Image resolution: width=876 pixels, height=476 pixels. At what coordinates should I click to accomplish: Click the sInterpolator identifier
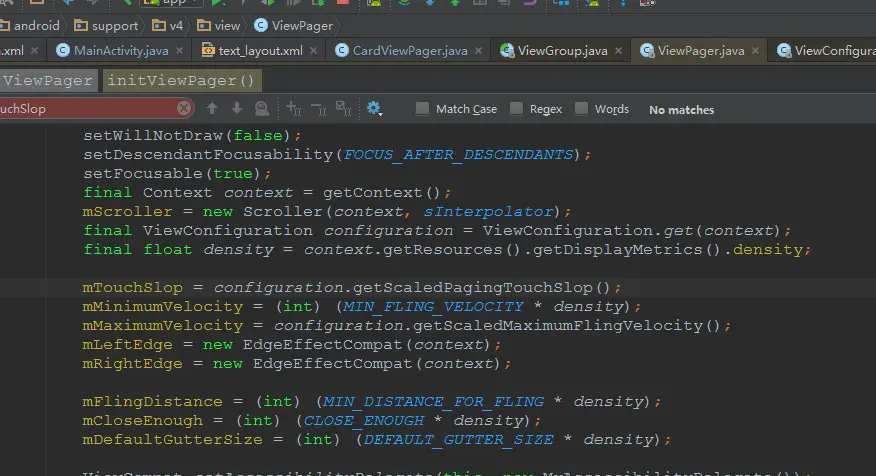(x=488, y=212)
